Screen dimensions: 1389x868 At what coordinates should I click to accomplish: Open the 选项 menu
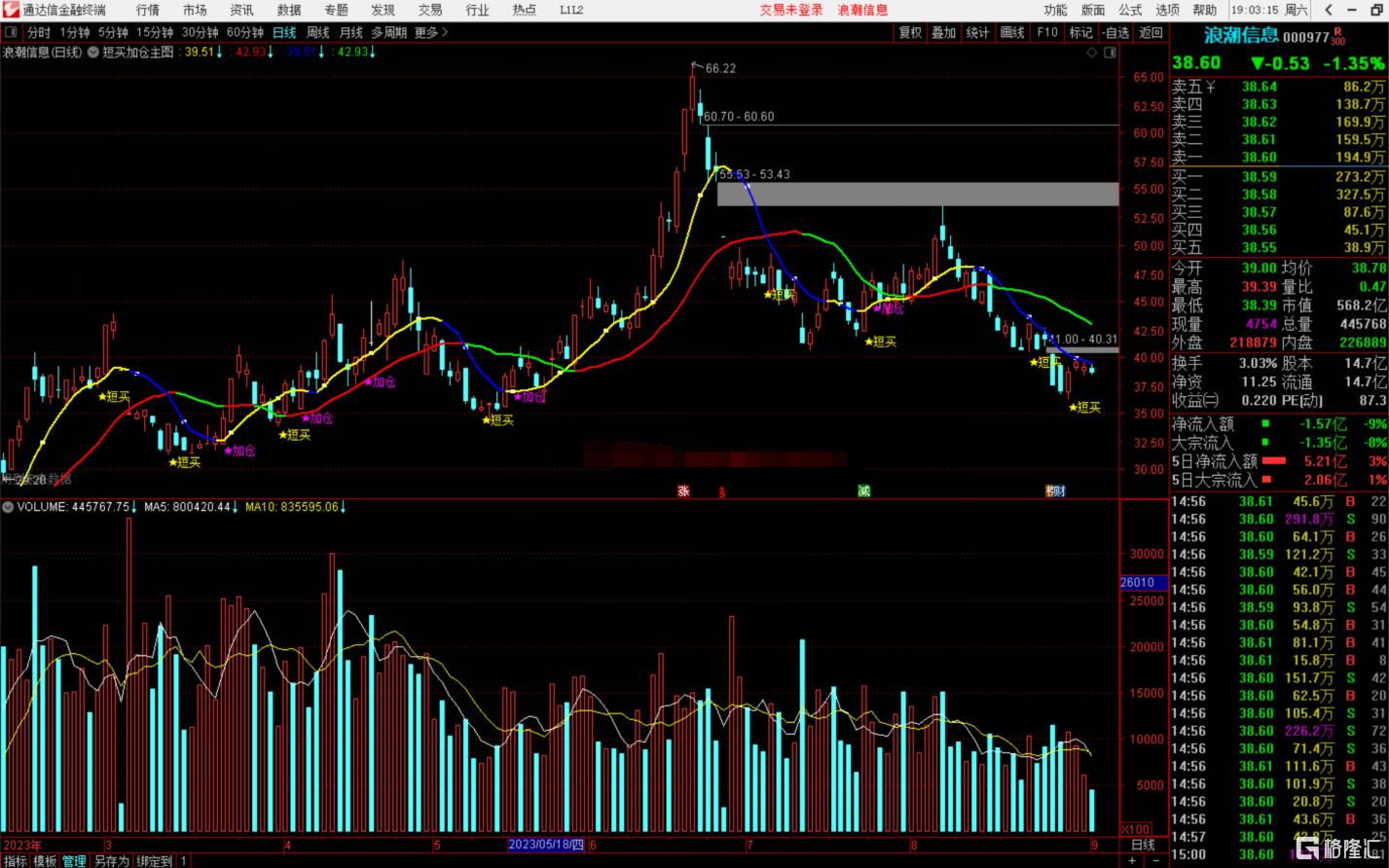coord(1167,10)
